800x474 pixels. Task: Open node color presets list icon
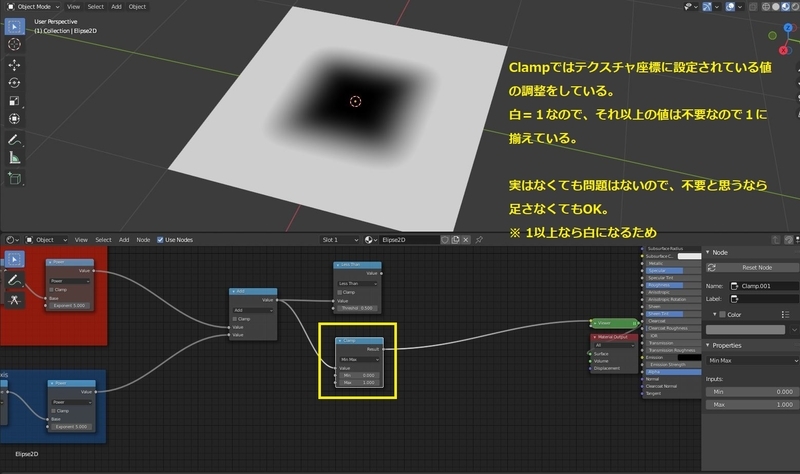[x=785, y=315]
